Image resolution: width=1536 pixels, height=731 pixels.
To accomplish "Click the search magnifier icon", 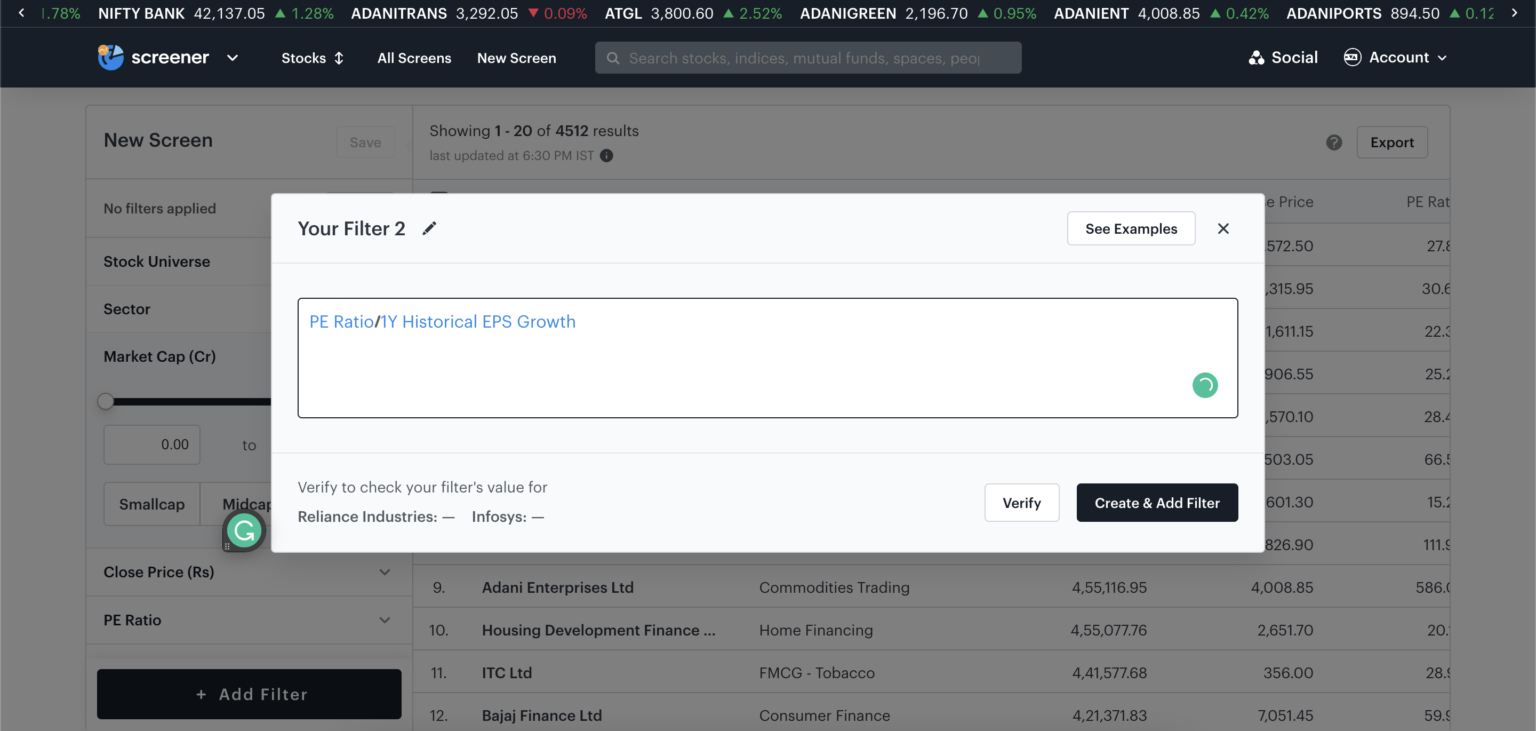I will 612,57.
